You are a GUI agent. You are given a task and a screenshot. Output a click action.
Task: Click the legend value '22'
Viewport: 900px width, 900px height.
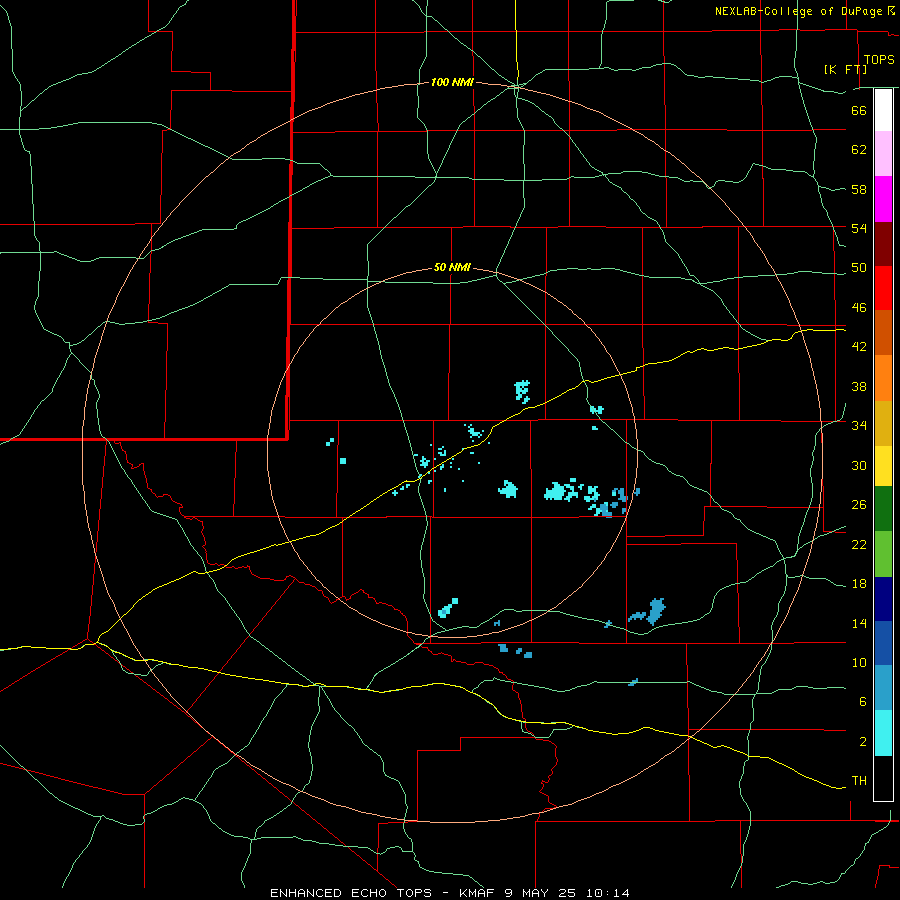(x=859, y=544)
